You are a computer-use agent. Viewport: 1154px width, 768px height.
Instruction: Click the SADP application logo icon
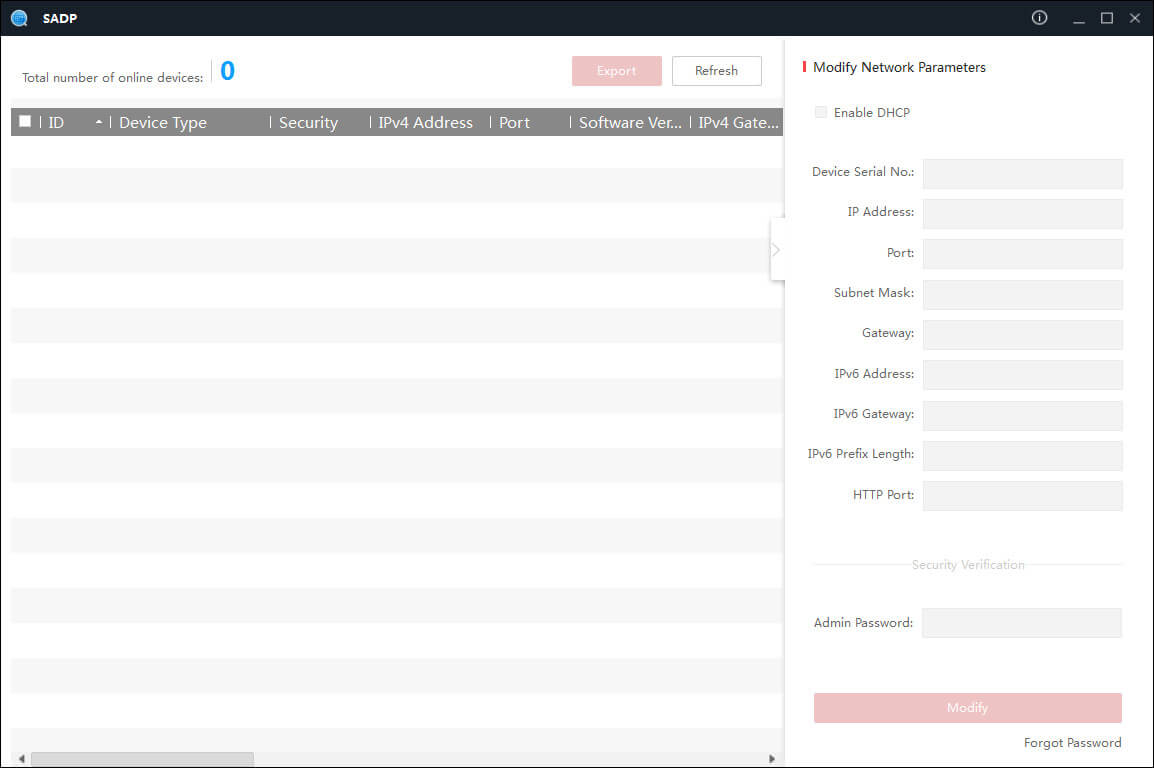point(19,18)
